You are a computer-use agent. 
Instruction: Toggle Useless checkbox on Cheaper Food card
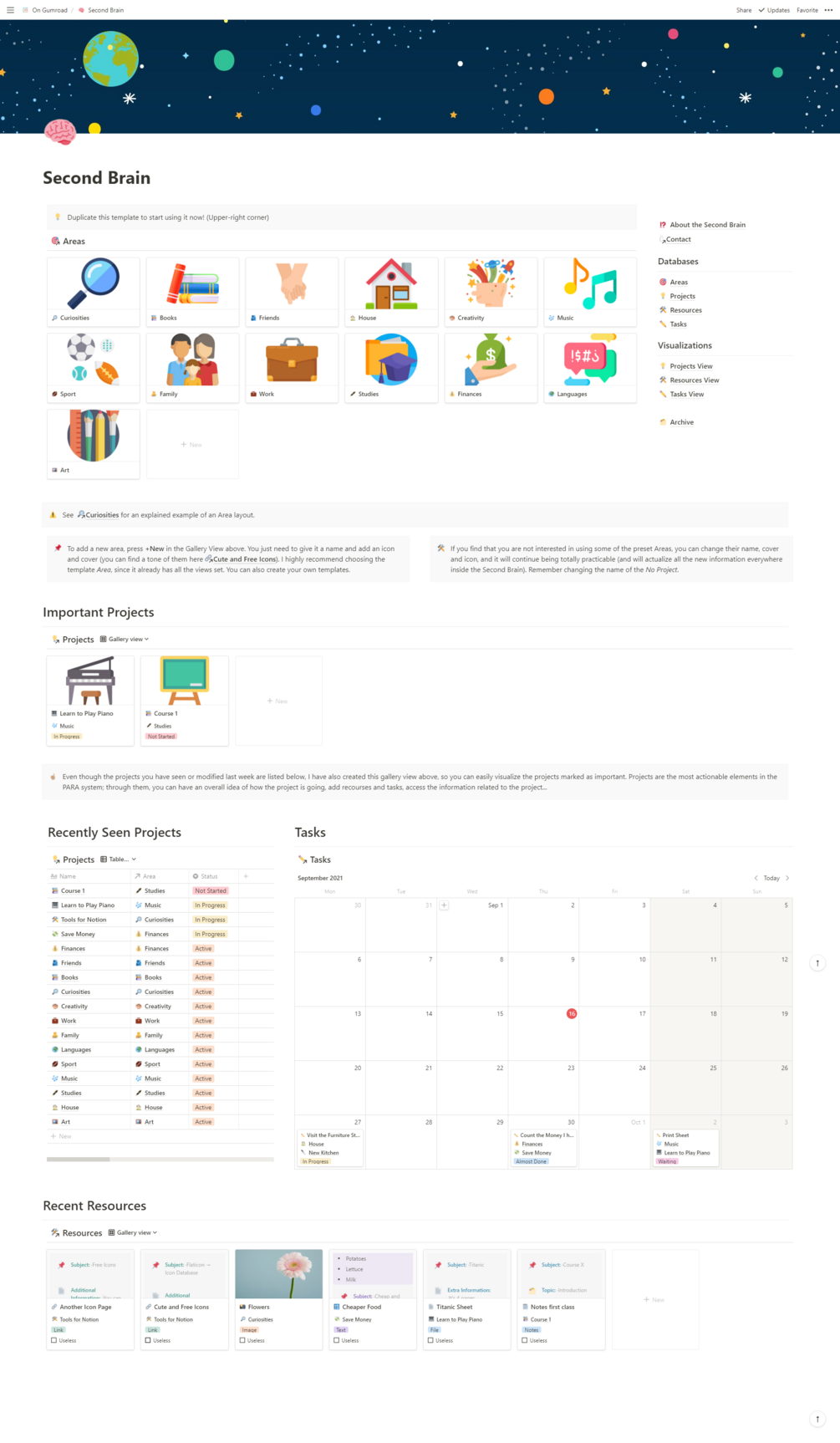click(x=336, y=1340)
